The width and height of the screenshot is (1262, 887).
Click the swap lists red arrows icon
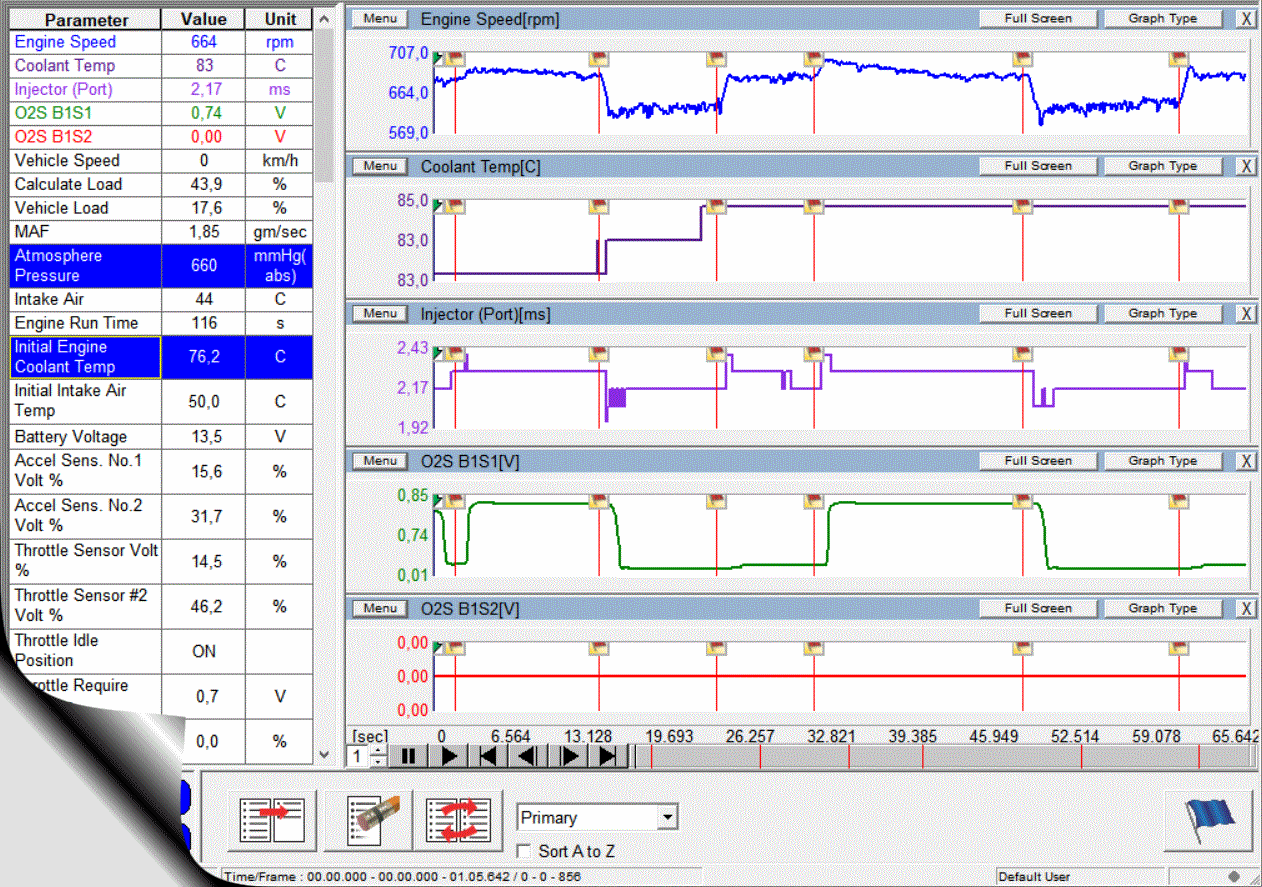coord(457,821)
